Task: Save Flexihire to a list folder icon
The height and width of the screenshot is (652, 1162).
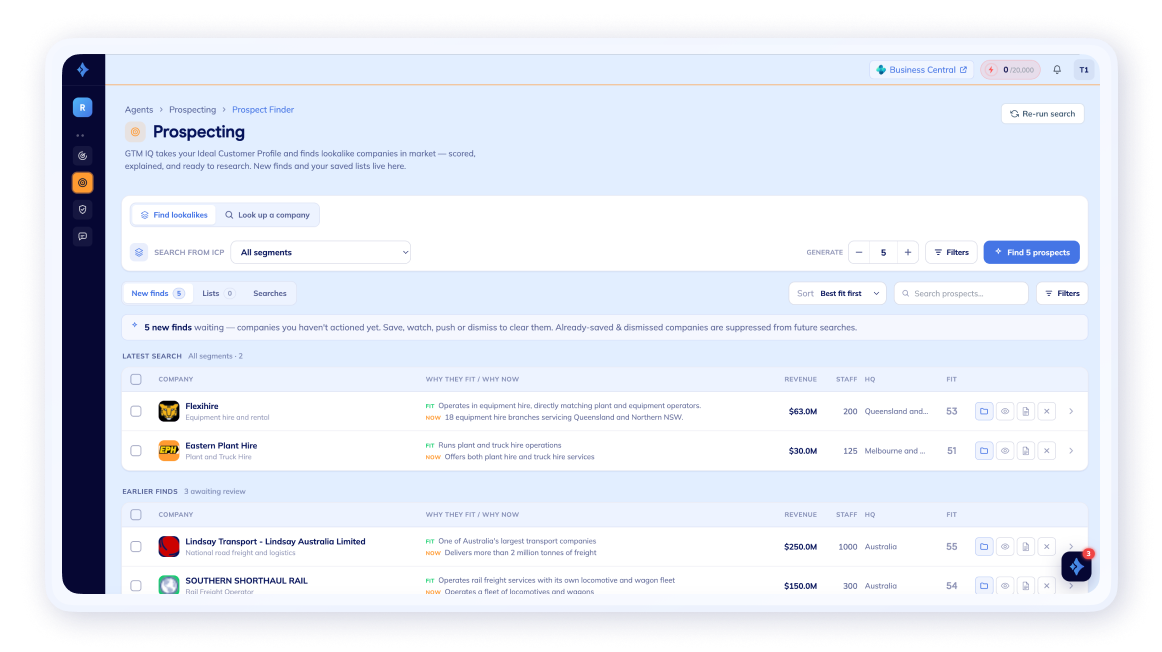Action: point(984,411)
